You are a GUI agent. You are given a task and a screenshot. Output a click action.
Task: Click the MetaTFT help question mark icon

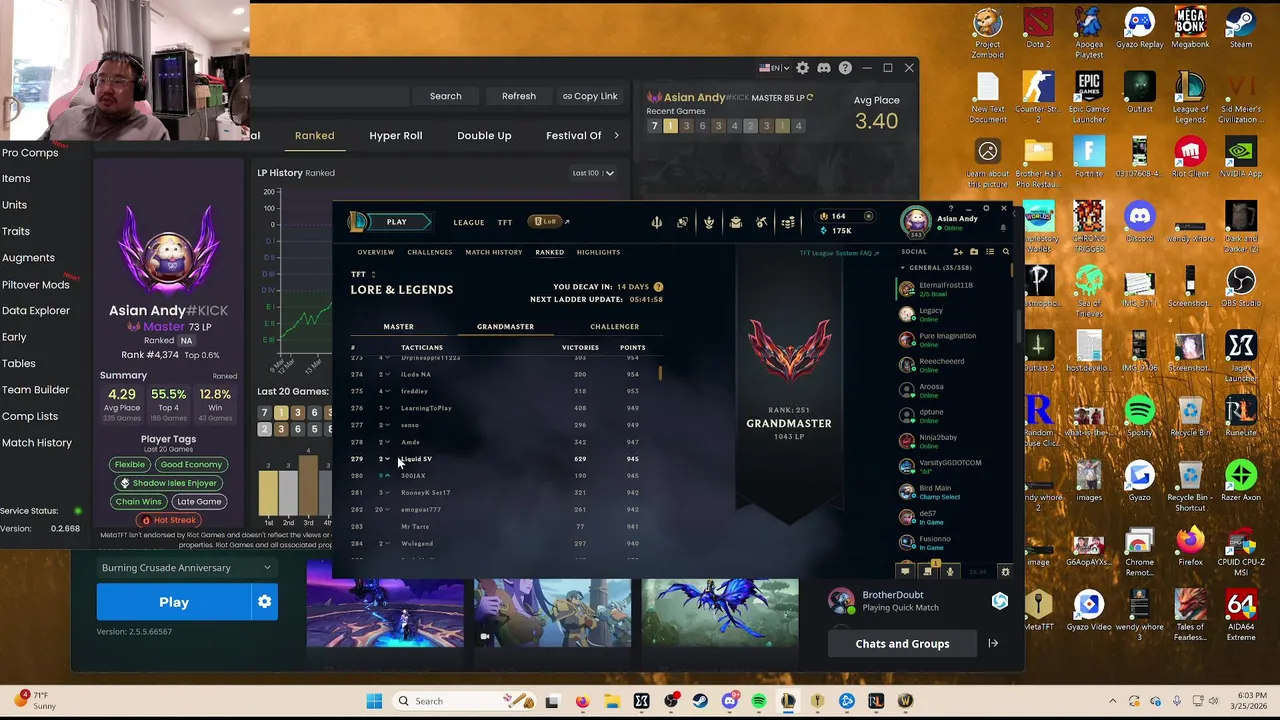[x=845, y=68]
